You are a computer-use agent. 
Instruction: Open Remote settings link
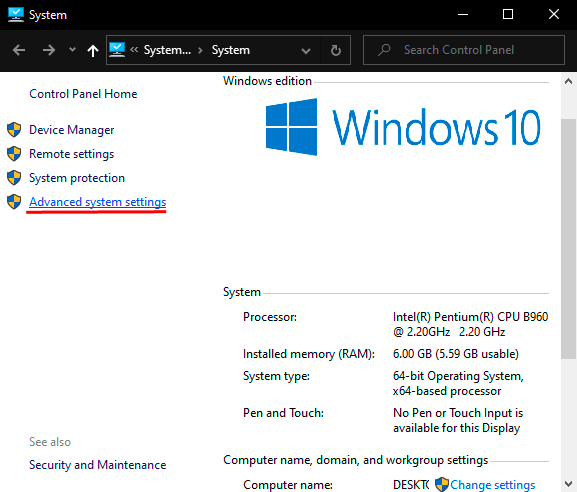[71, 154]
